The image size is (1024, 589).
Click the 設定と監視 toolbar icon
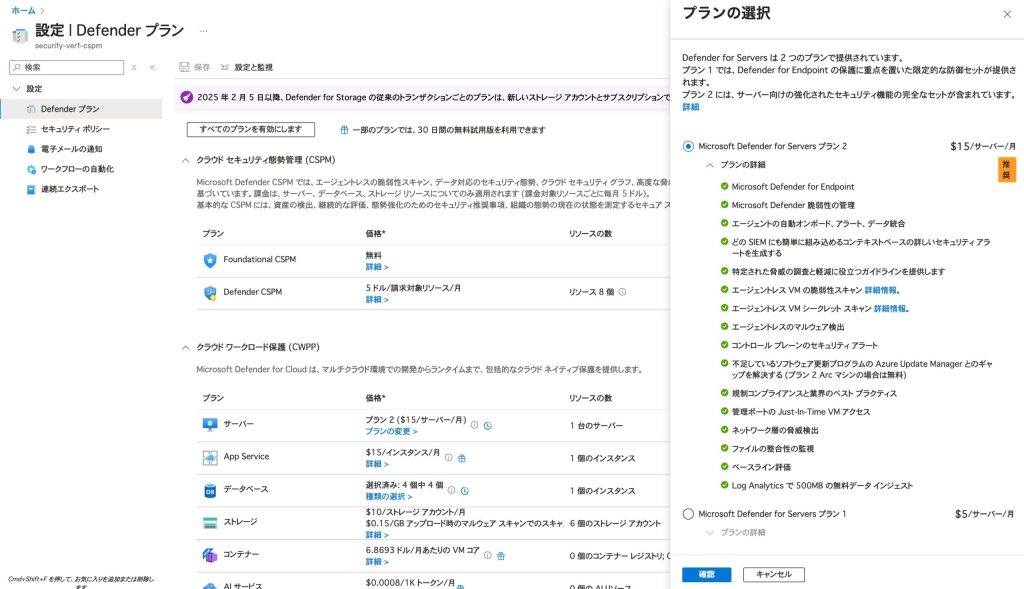click(x=225, y=67)
